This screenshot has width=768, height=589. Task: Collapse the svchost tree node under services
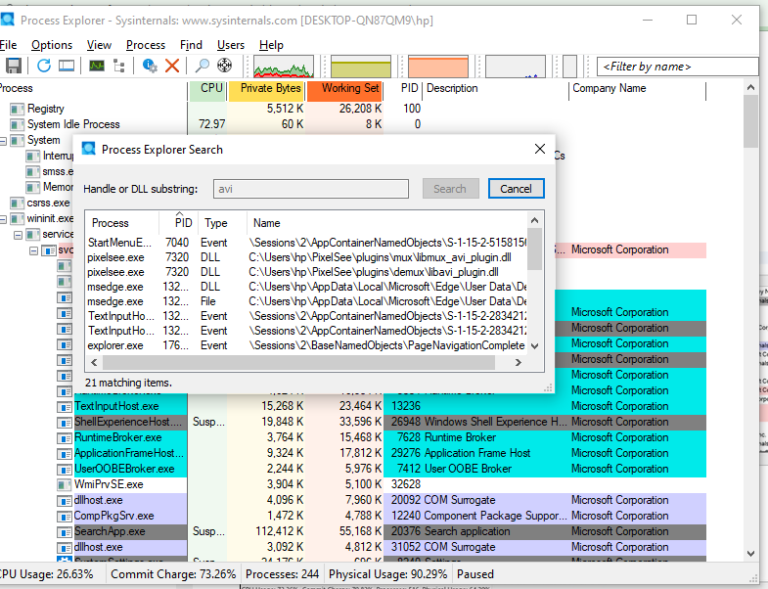pos(35,250)
